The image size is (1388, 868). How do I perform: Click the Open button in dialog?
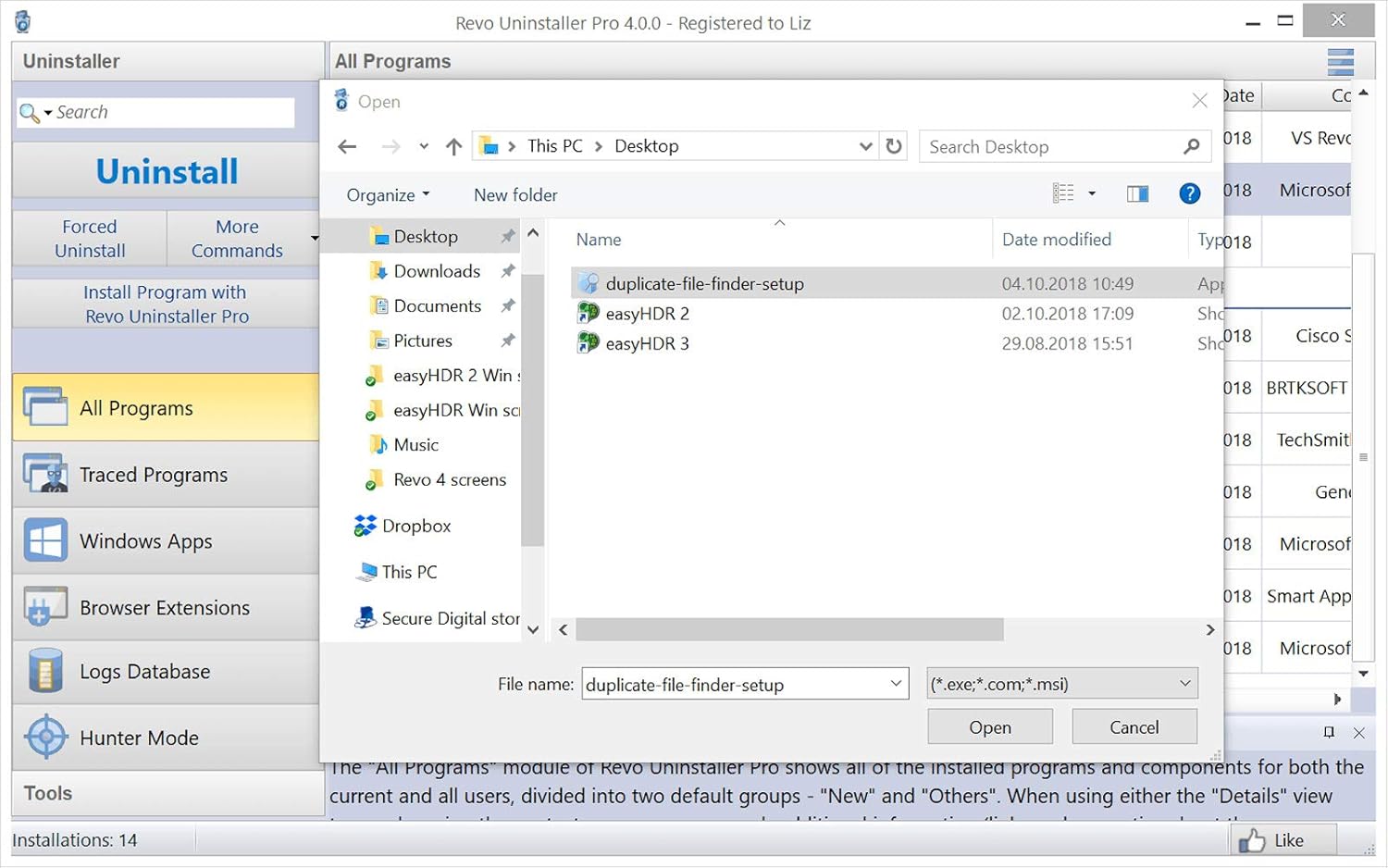(x=990, y=727)
